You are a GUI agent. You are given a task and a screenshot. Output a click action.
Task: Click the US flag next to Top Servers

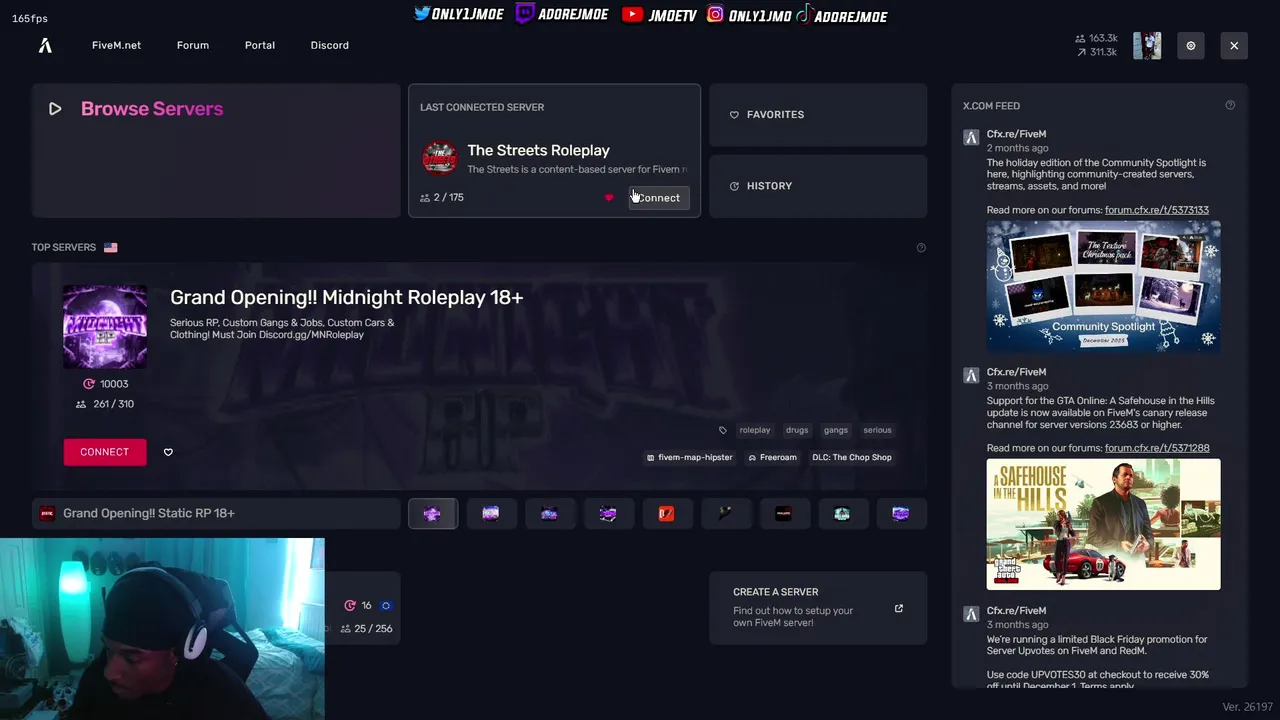click(111, 247)
